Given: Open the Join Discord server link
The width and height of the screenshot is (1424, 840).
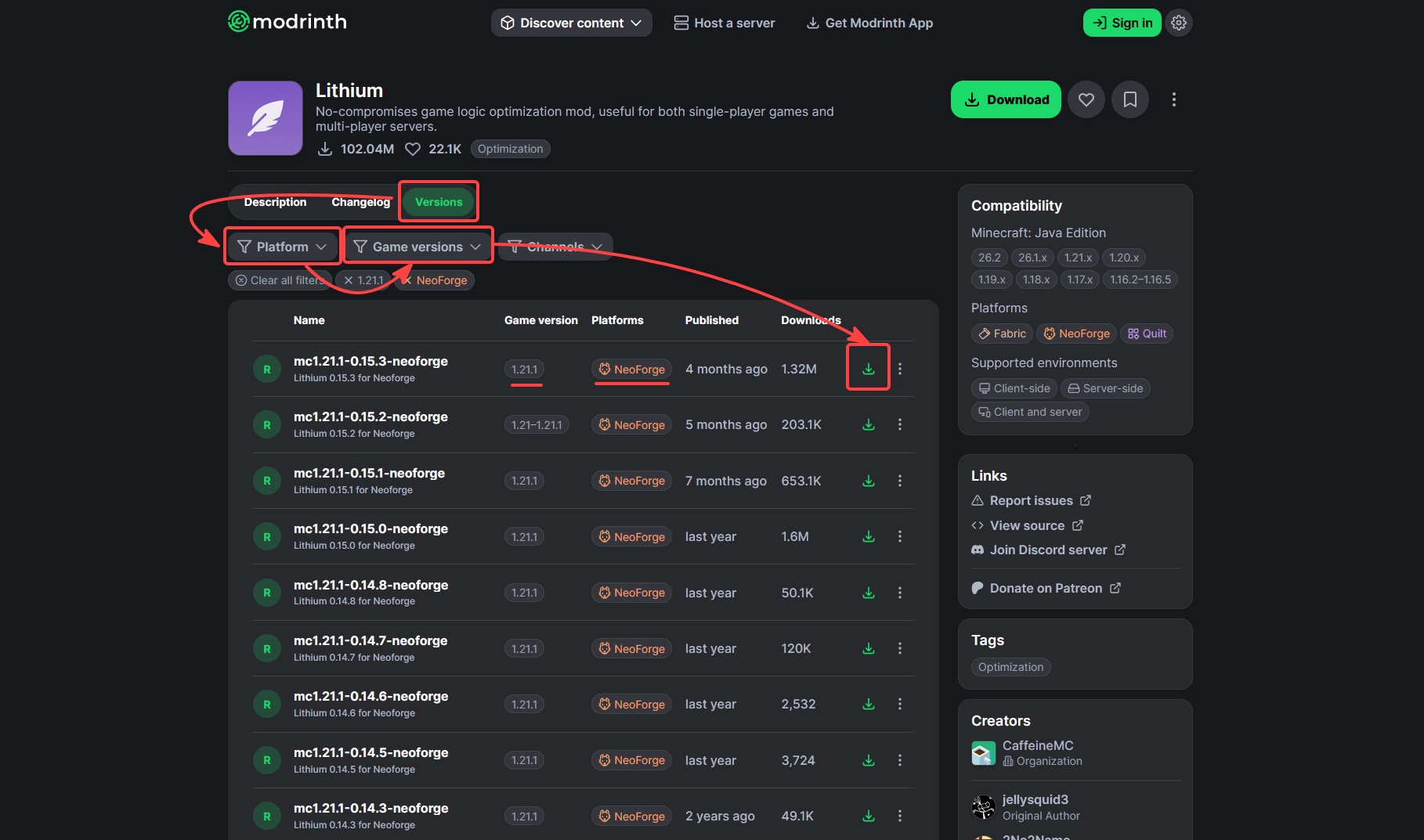Looking at the screenshot, I should [1048, 550].
